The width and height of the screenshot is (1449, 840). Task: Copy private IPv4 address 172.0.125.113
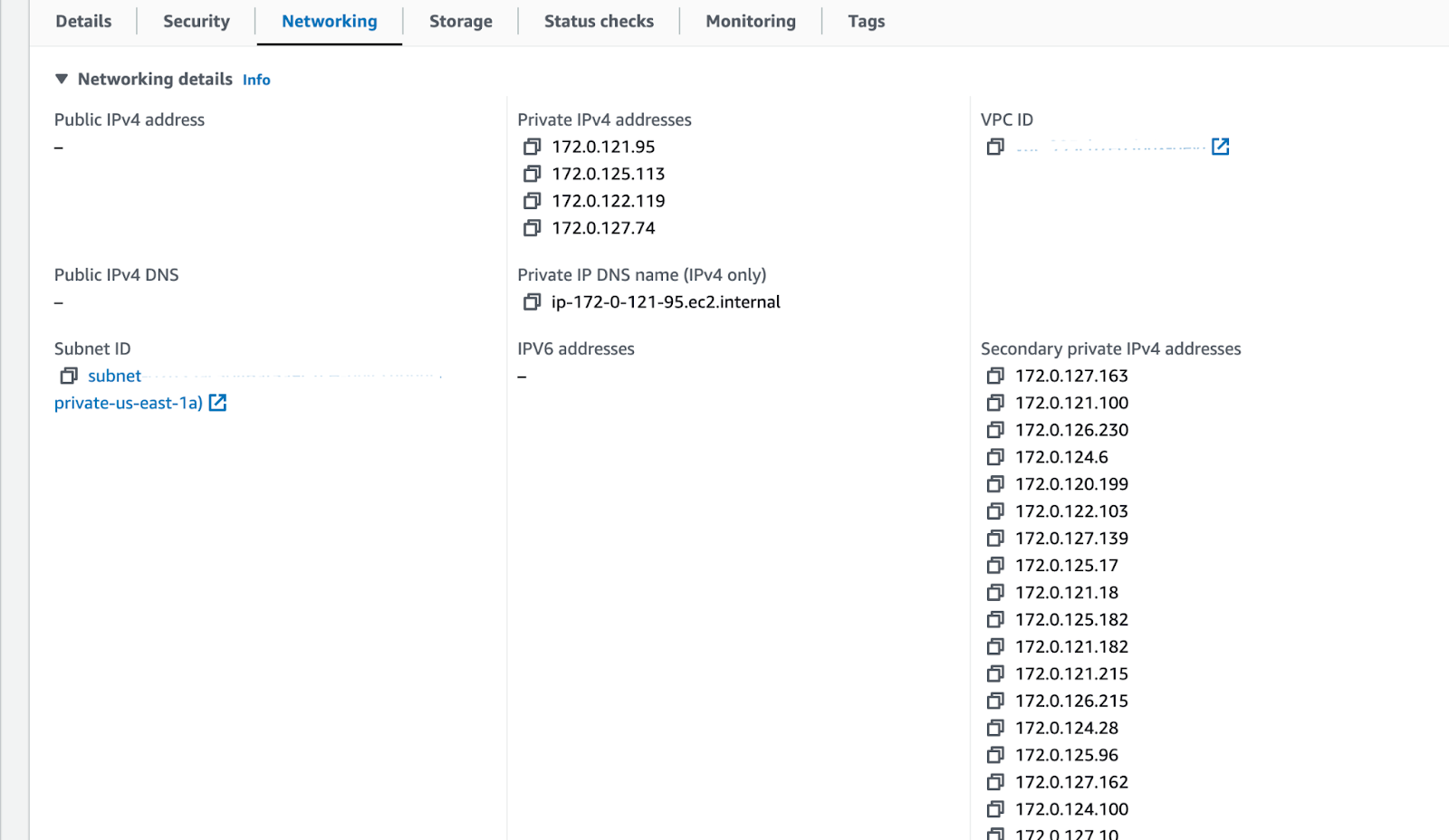point(532,174)
